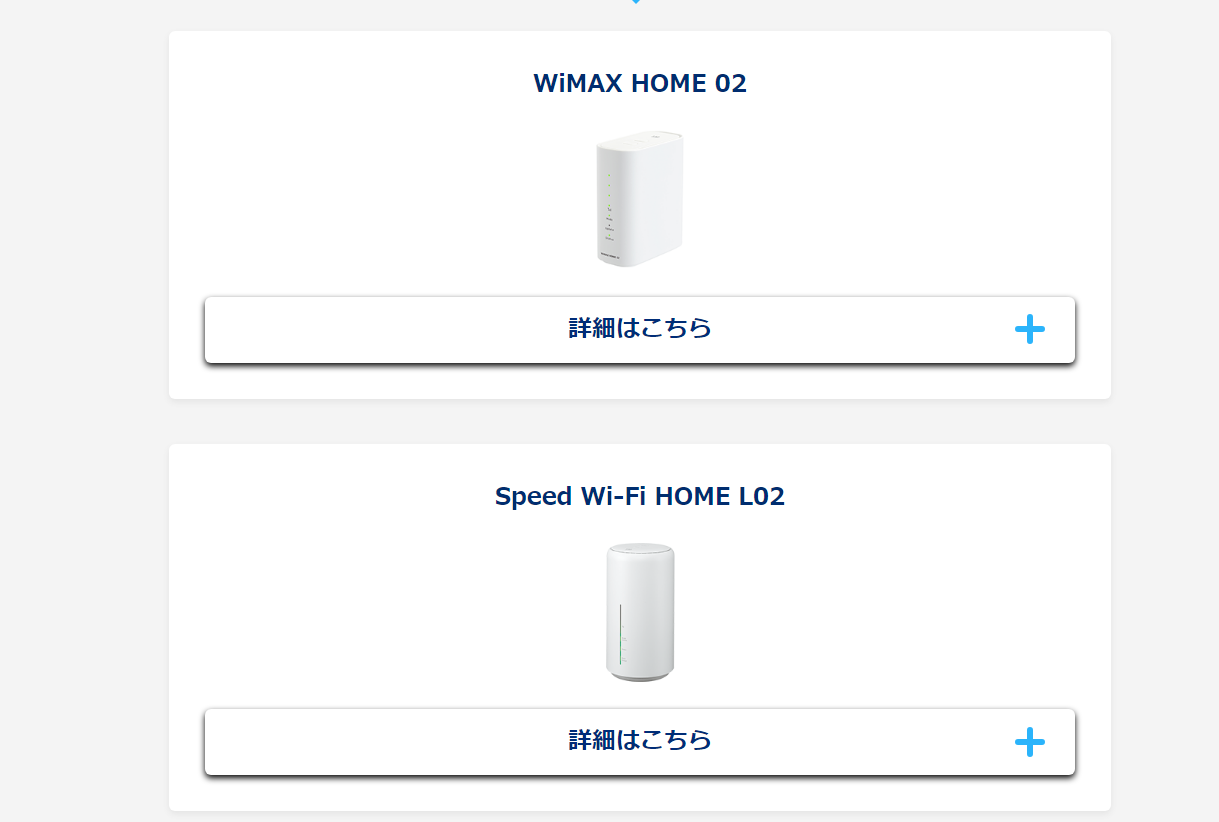
Task: Expand the WiMAX HOME 02 詳細はこちら panel
Action: click(640, 329)
